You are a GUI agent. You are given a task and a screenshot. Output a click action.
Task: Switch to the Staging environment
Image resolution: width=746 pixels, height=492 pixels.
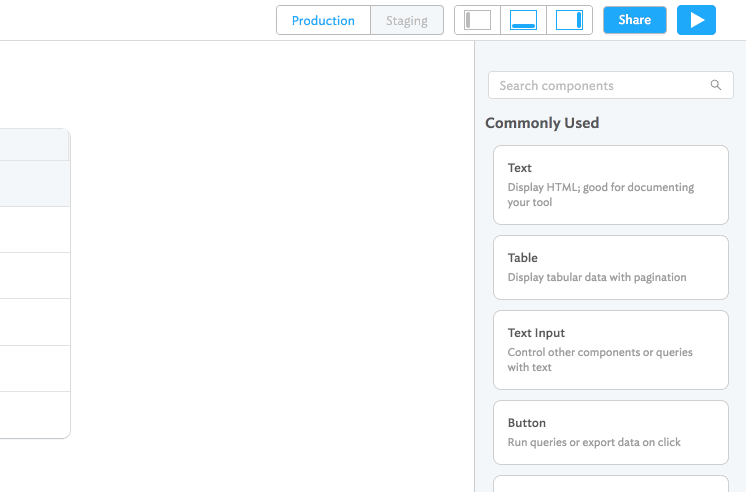407,20
